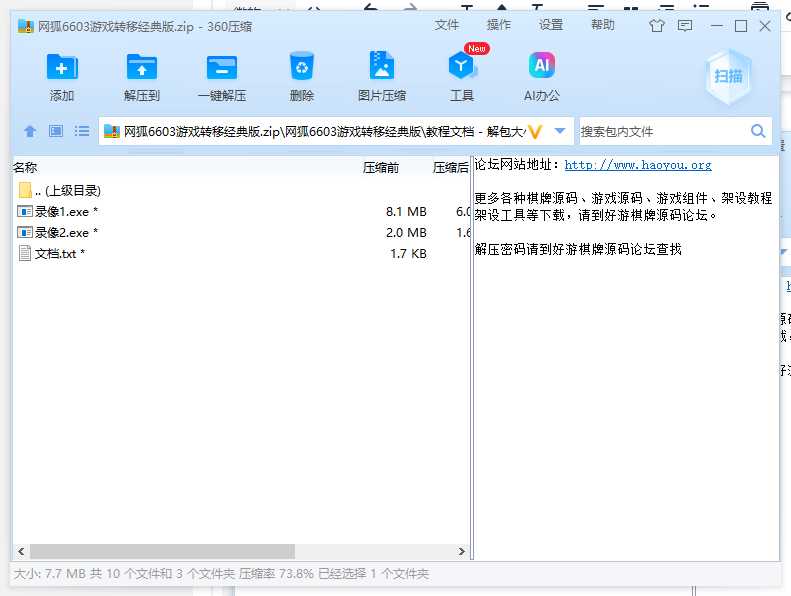791x596 pixels.
Task: Click the search magnifier icon
Action: point(758,131)
